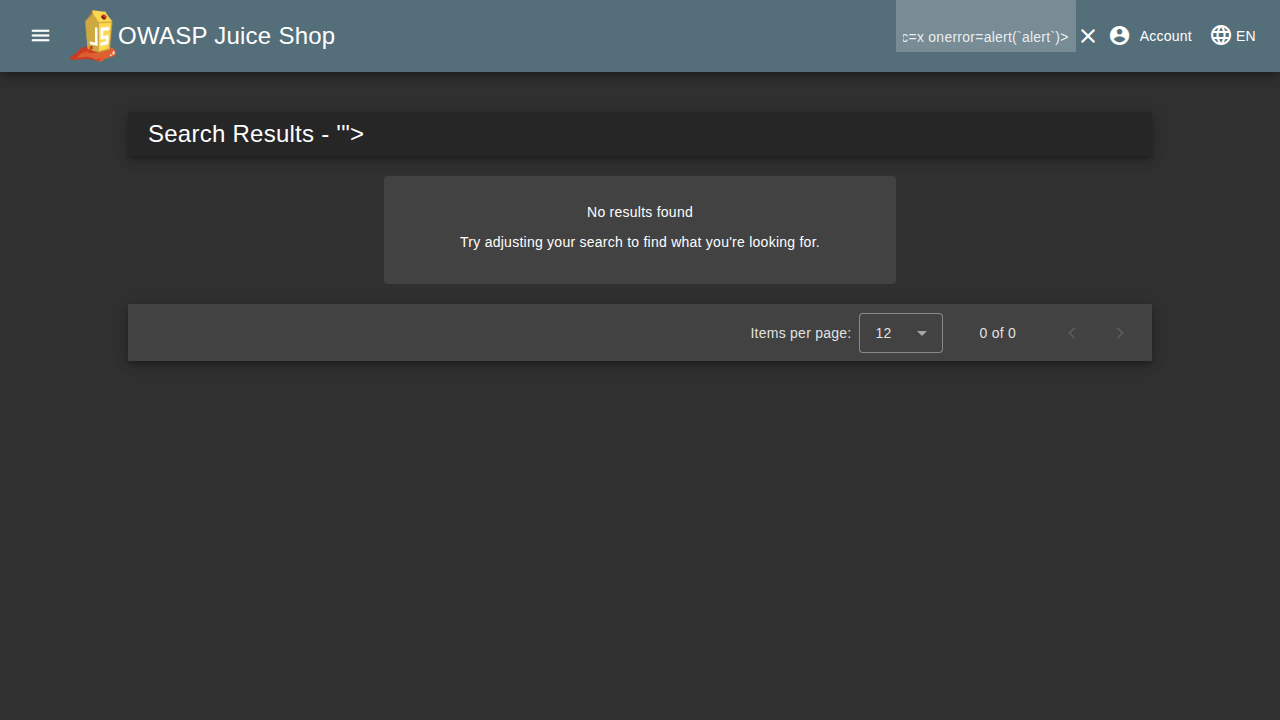Click the Juice Shop carton logo

point(93,36)
